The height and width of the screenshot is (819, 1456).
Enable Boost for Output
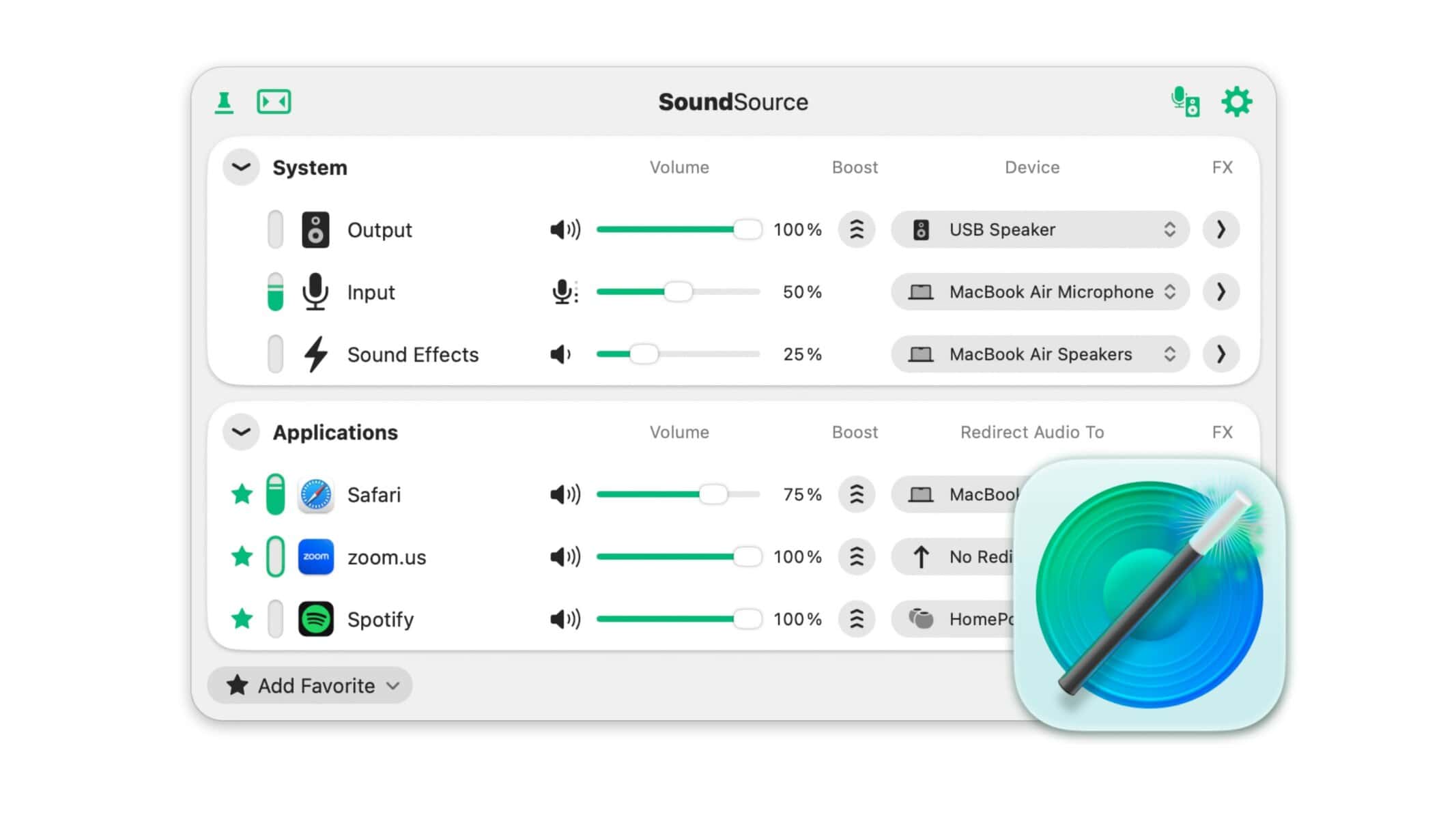click(857, 230)
